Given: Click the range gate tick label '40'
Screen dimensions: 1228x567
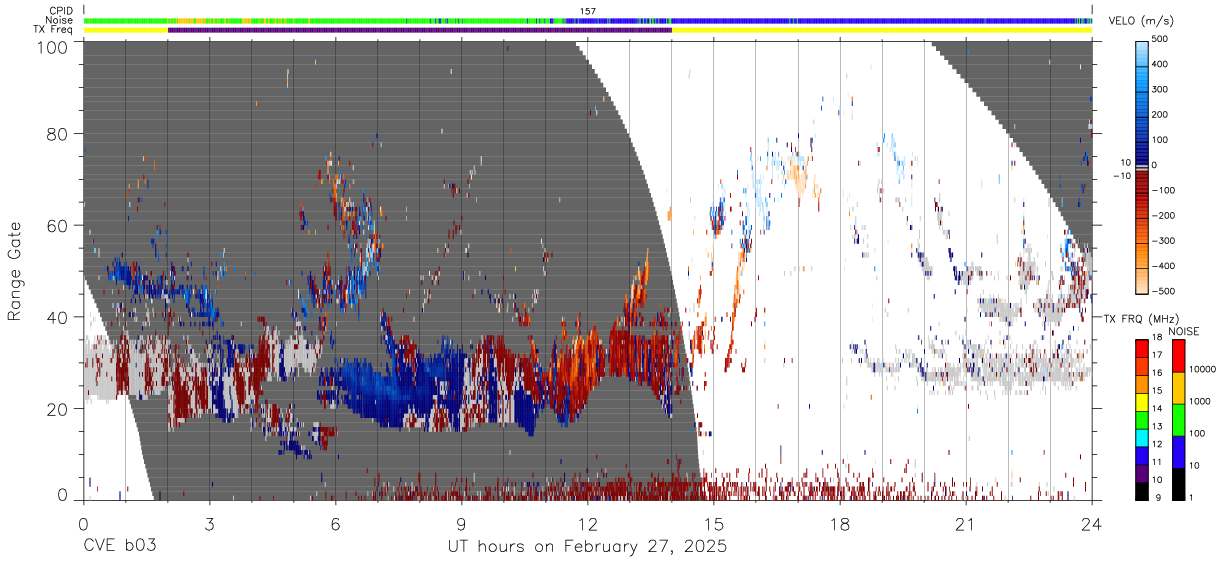Looking at the screenshot, I should tap(56, 317).
